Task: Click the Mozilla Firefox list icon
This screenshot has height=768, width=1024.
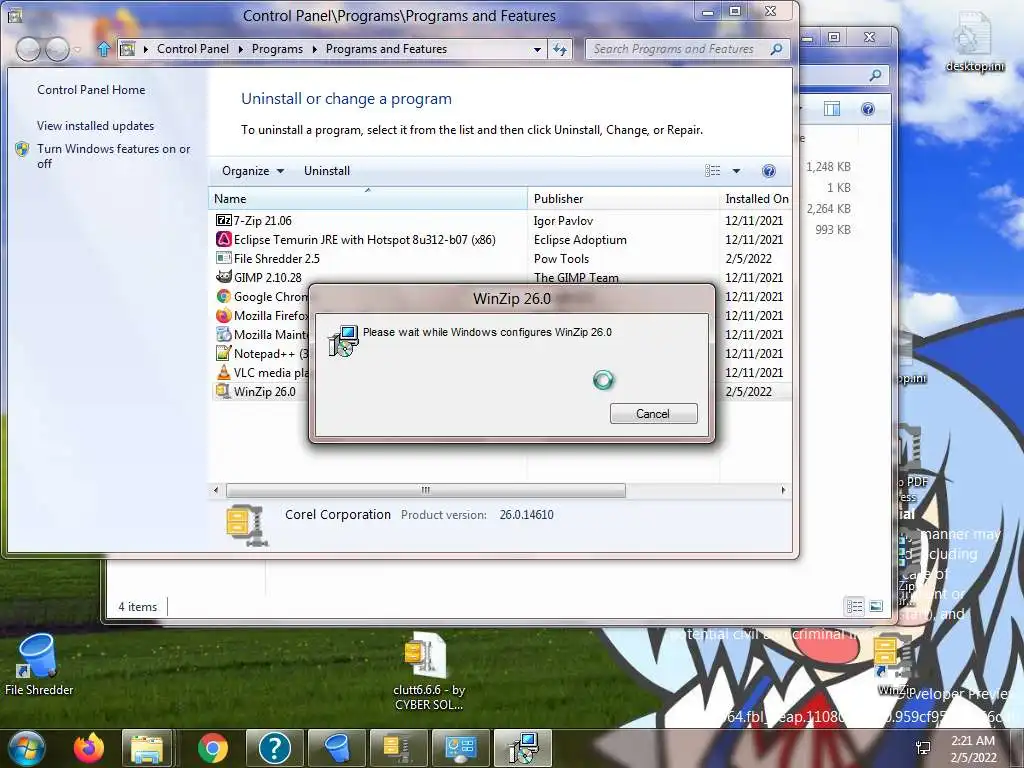Action: (x=223, y=315)
